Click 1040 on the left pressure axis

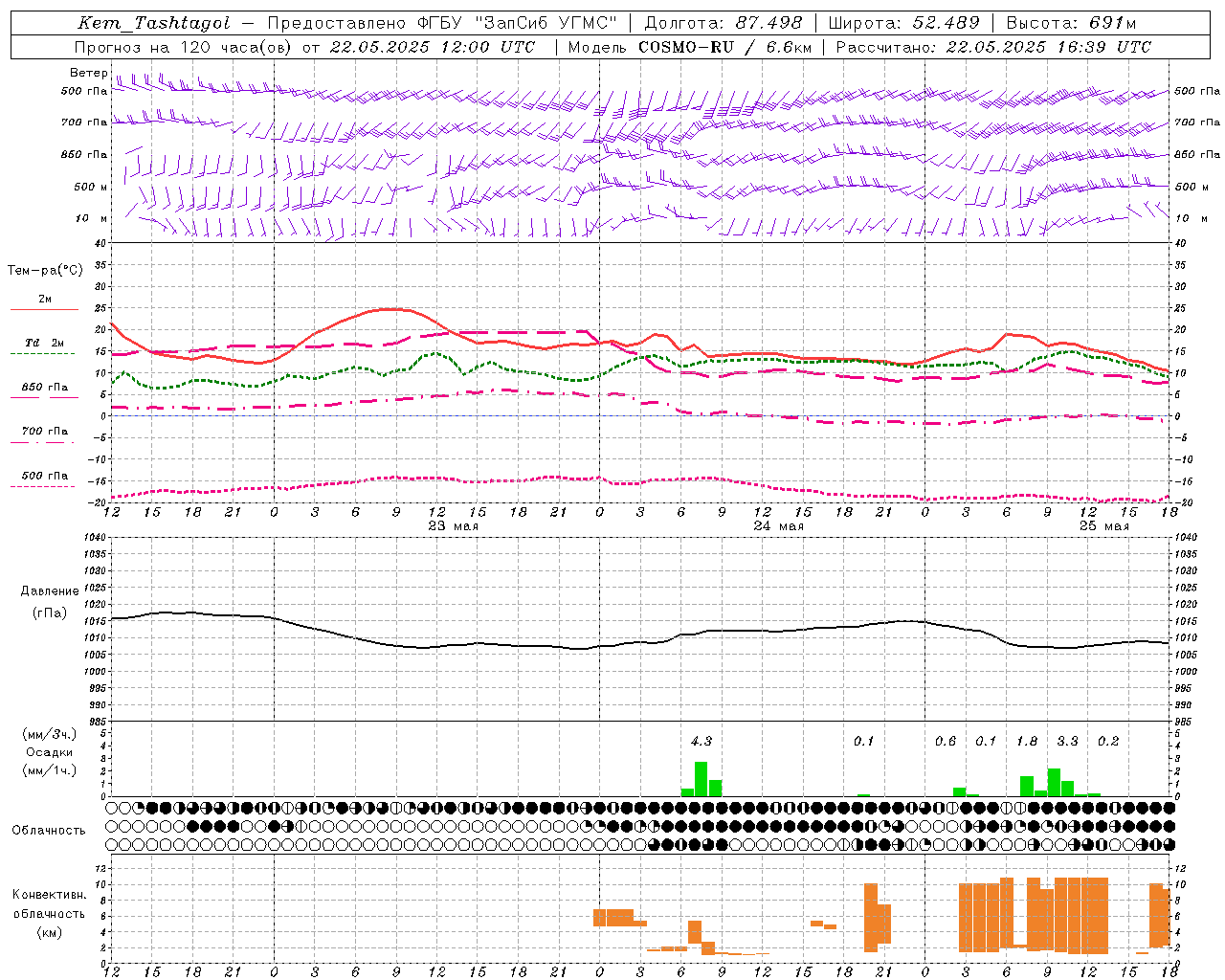96,537
